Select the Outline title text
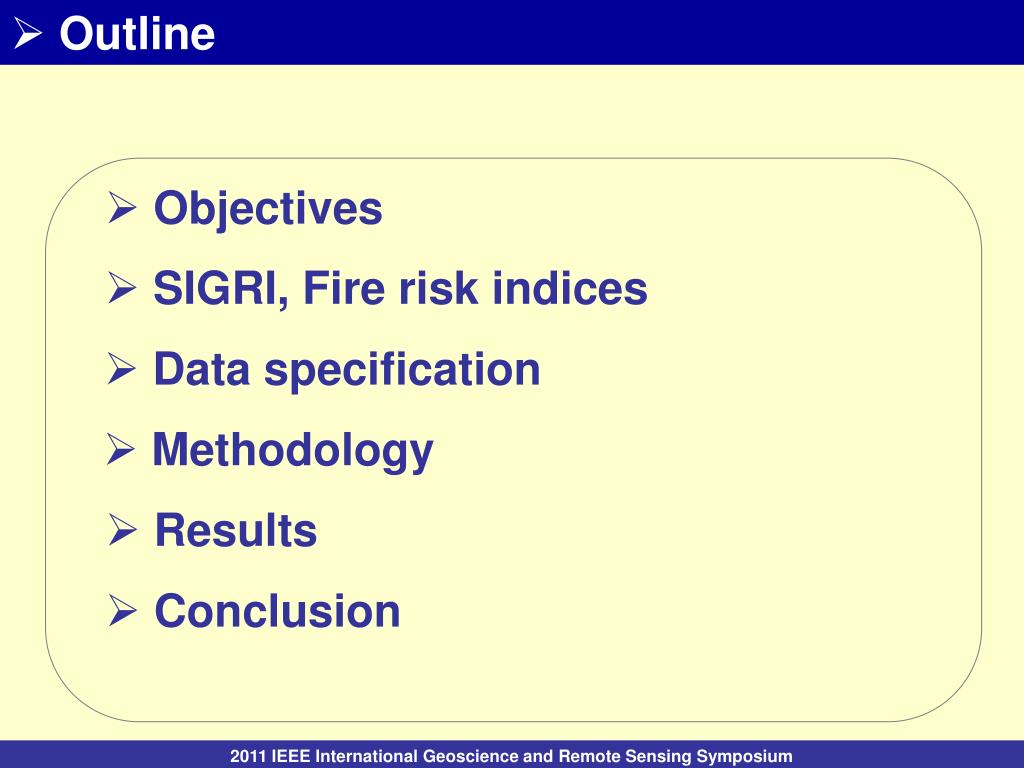 (x=137, y=33)
